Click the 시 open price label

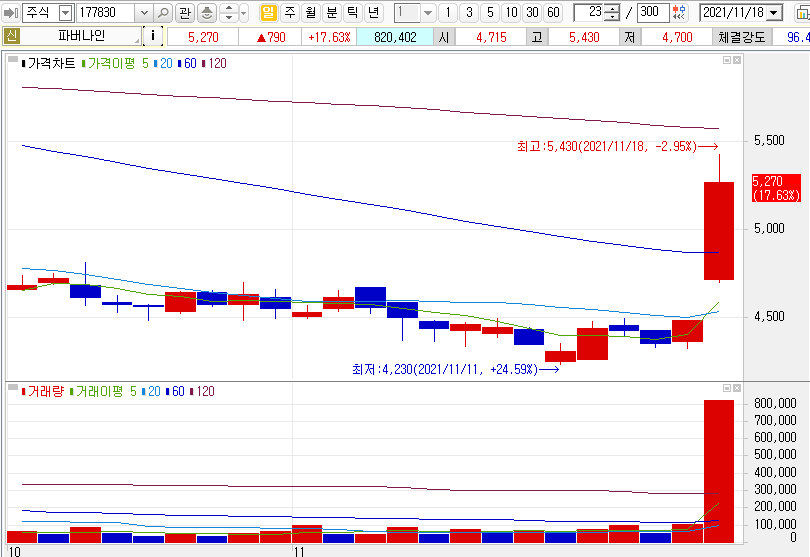444,37
